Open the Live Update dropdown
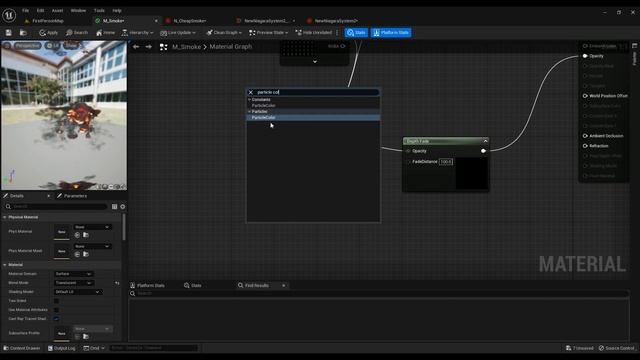The height and width of the screenshot is (360, 640). pos(178,33)
